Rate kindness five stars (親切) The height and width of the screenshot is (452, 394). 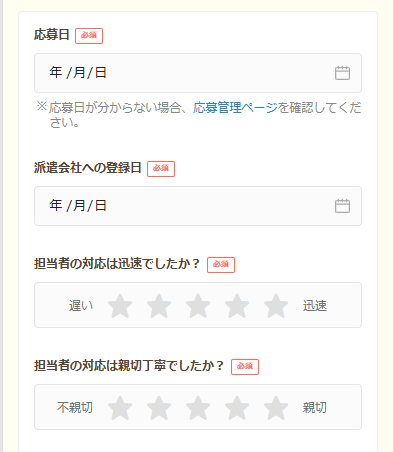(x=276, y=408)
